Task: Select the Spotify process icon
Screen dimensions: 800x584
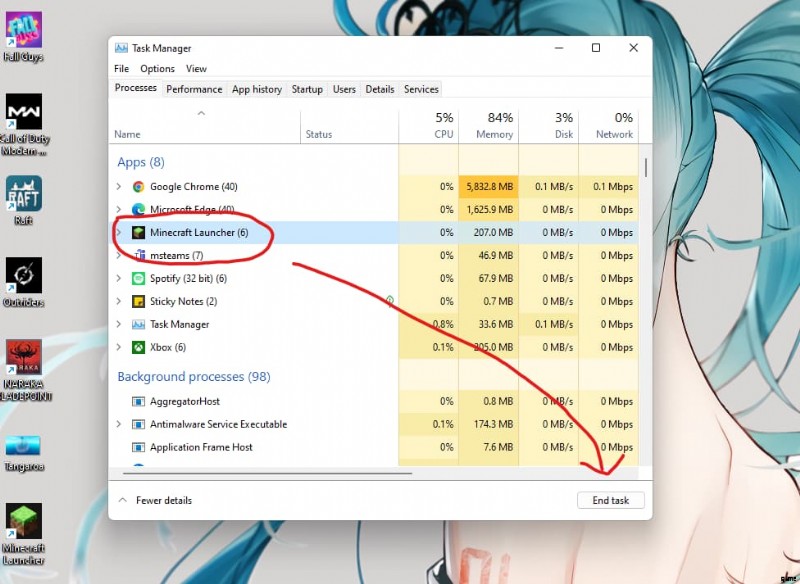Action: click(x=139, y=279)
